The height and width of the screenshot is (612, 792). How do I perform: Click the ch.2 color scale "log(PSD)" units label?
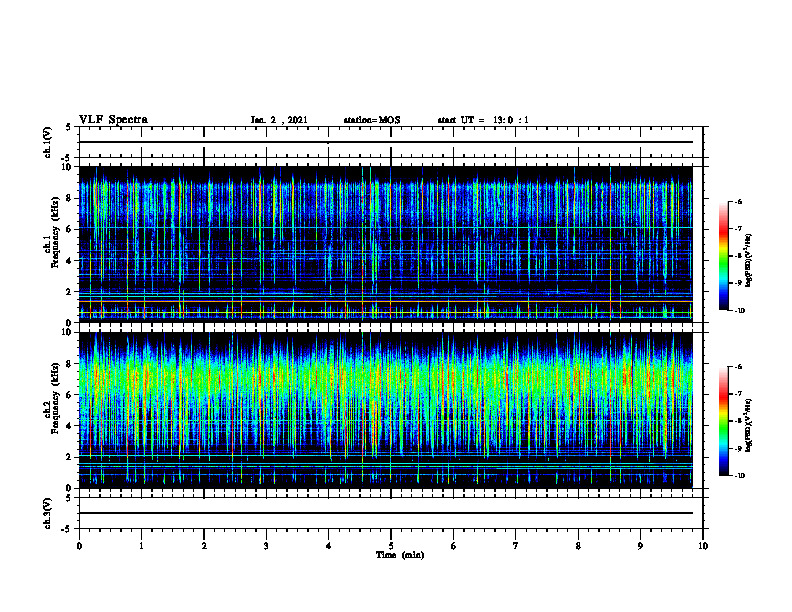(x=749, y=425)
